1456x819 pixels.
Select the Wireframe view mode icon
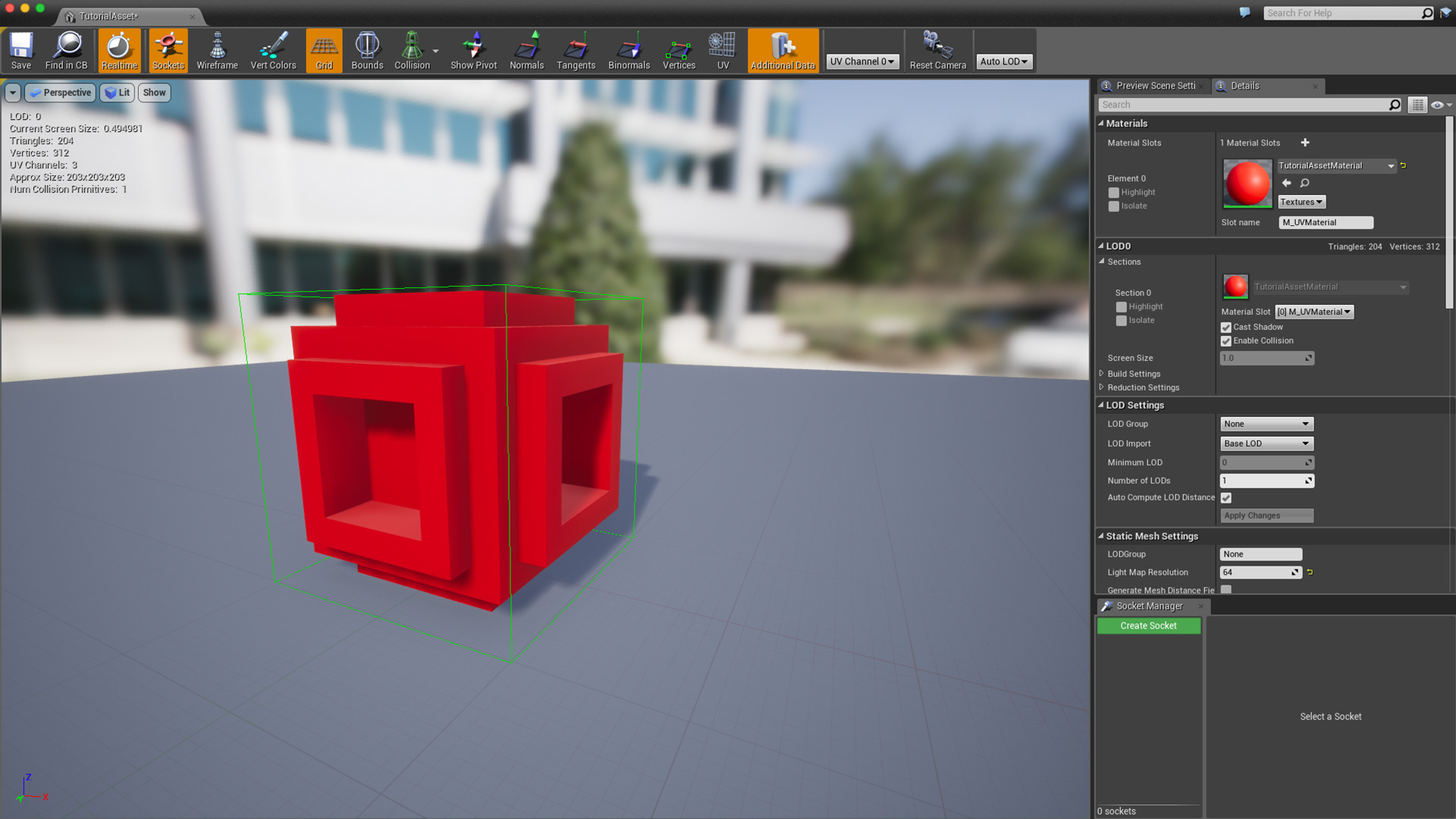coord(217,50)
